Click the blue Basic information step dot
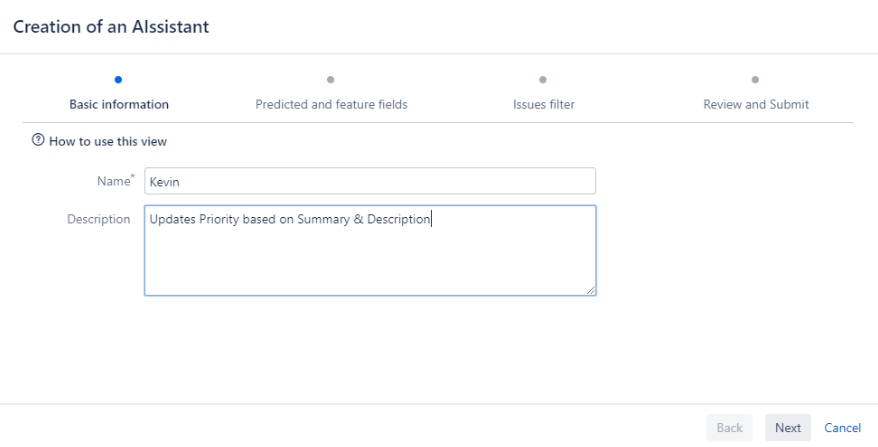 coord(119,79)
